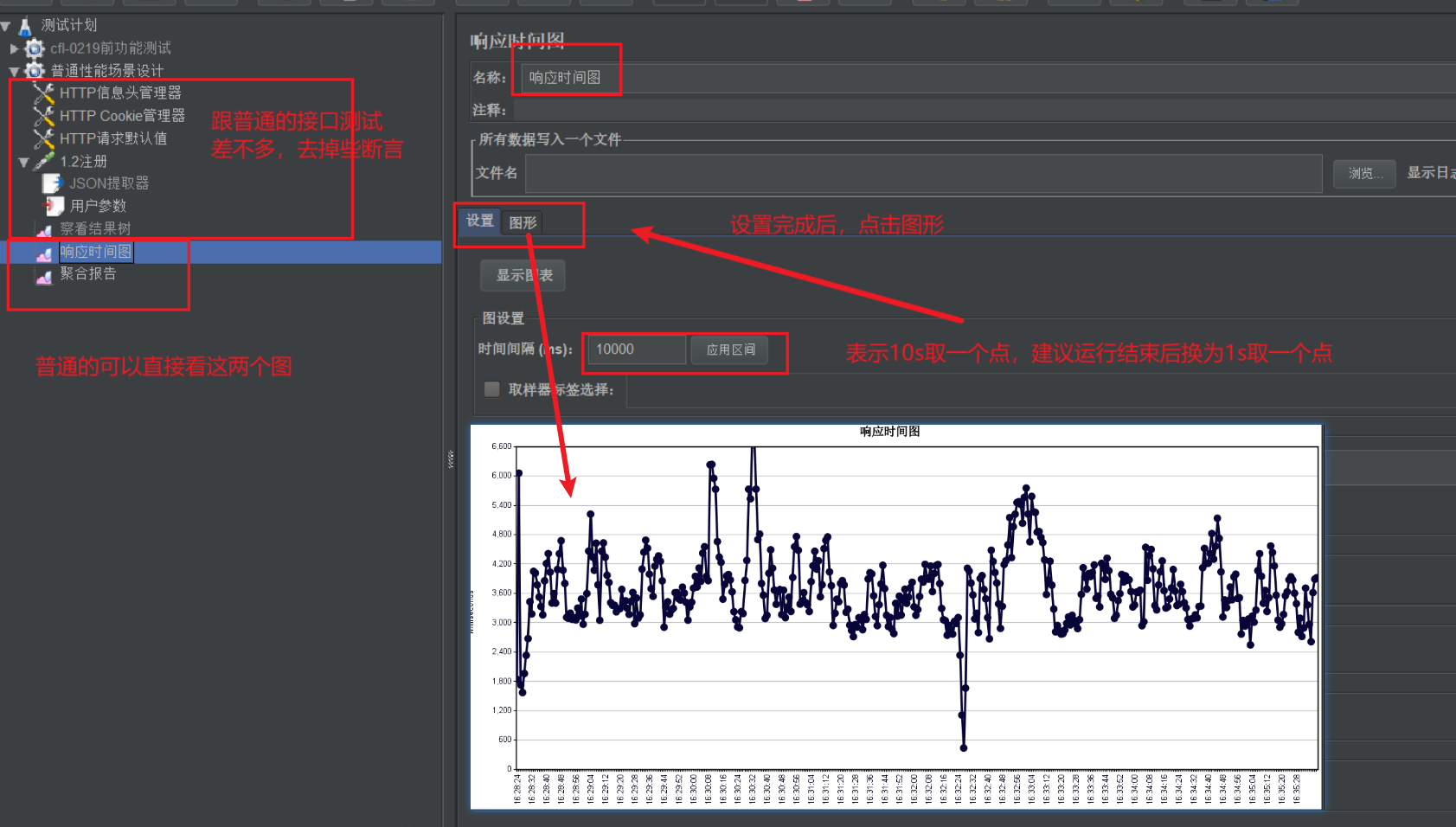
Task: Click the 应用区间 button
Action: pos(731,349)
